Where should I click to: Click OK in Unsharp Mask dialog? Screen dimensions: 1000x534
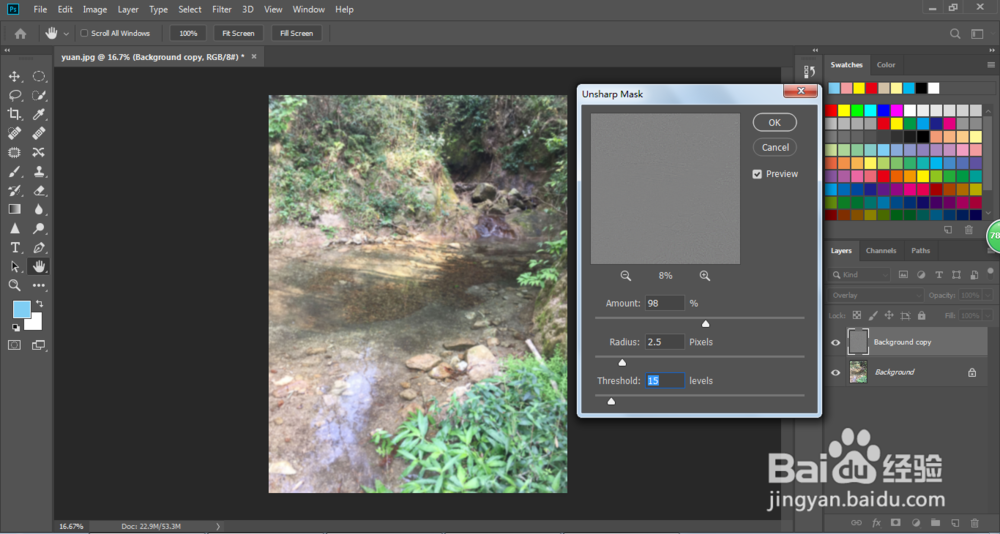[x=774, y=122]
